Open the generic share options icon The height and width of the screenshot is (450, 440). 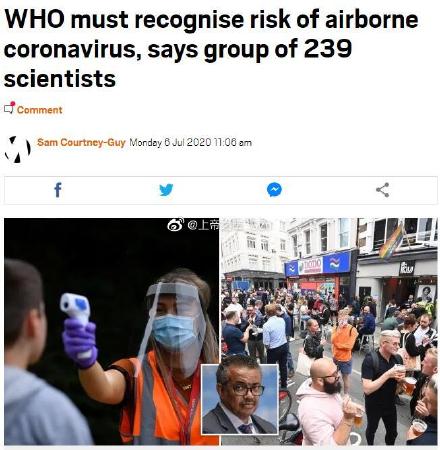[383, 190]
